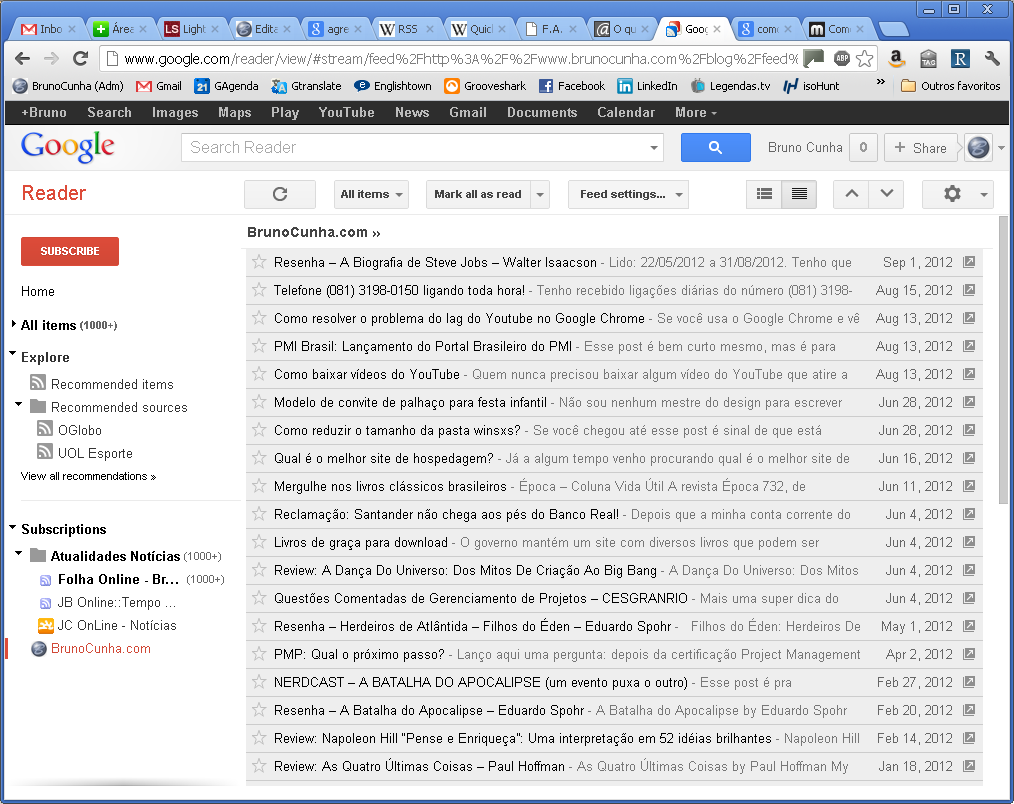Star the Como baixar vídeos do YouTube post
This screenshot has height=804, width=1014.
point(259,374)
